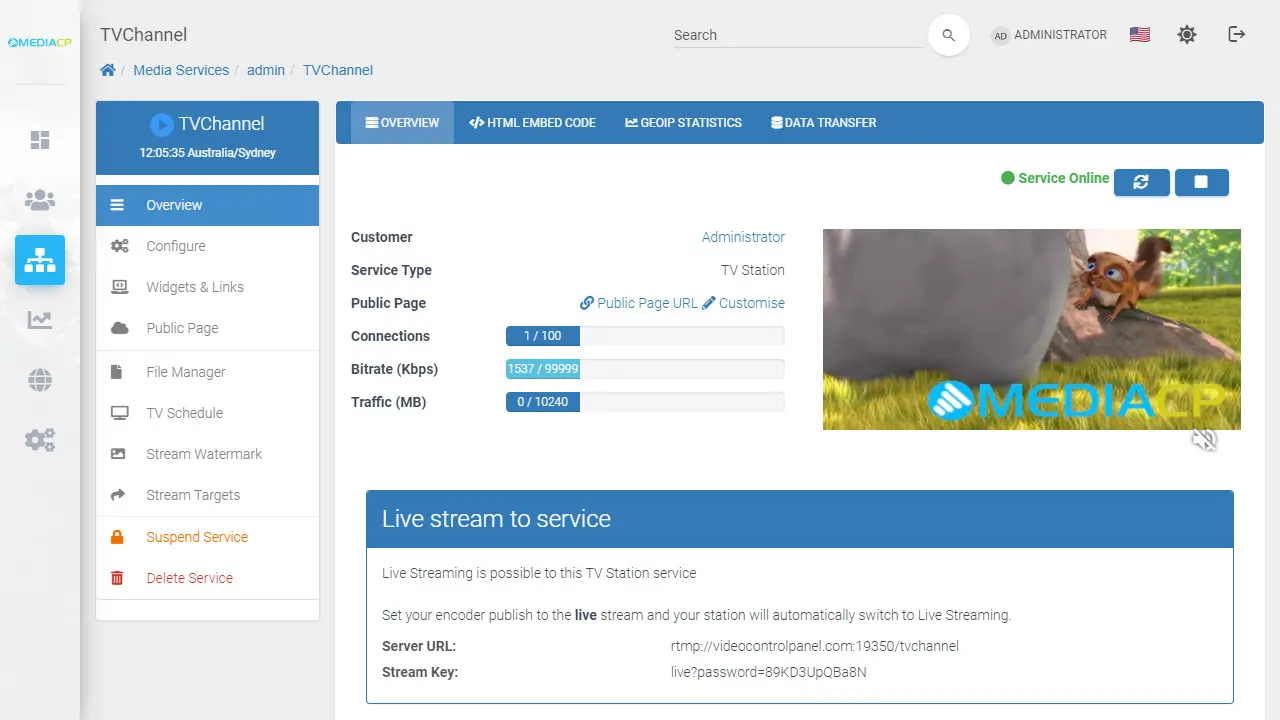Open File Manager menu item
This screenshot has height=720, width=1280.
[x=207, y=372]
